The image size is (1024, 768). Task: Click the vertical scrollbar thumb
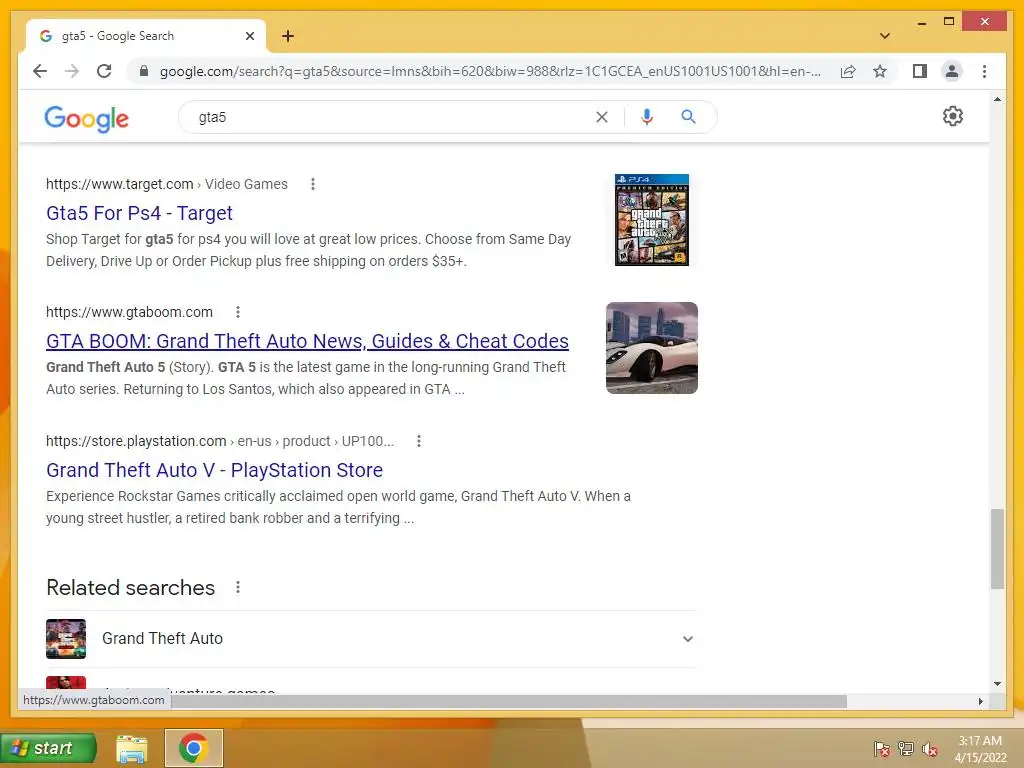[x=997, y=549]
